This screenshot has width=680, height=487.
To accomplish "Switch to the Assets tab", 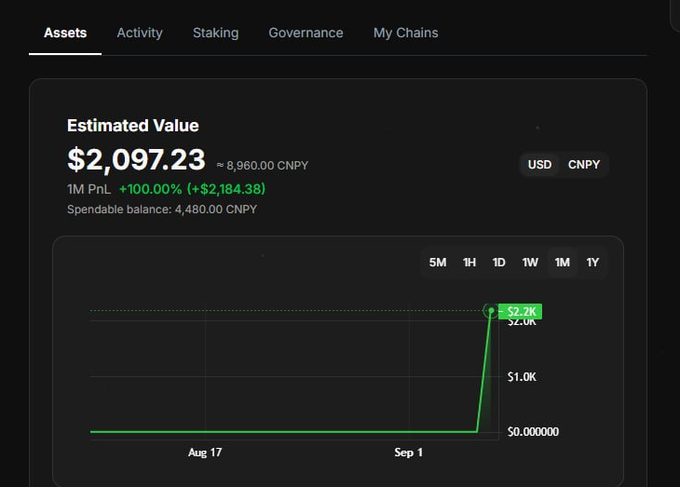I will point(65,33).
